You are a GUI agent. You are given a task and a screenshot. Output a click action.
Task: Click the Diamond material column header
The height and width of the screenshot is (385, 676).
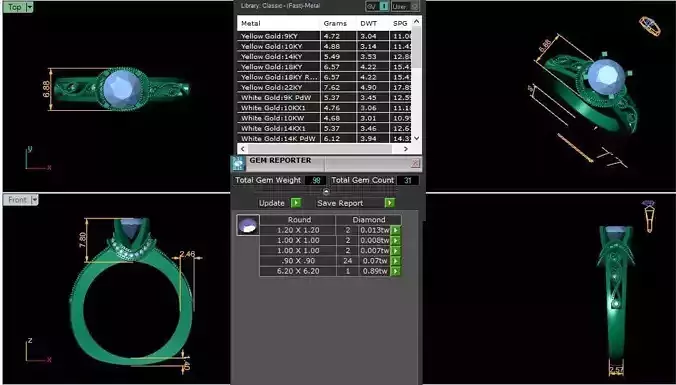[x=369, y=219]
